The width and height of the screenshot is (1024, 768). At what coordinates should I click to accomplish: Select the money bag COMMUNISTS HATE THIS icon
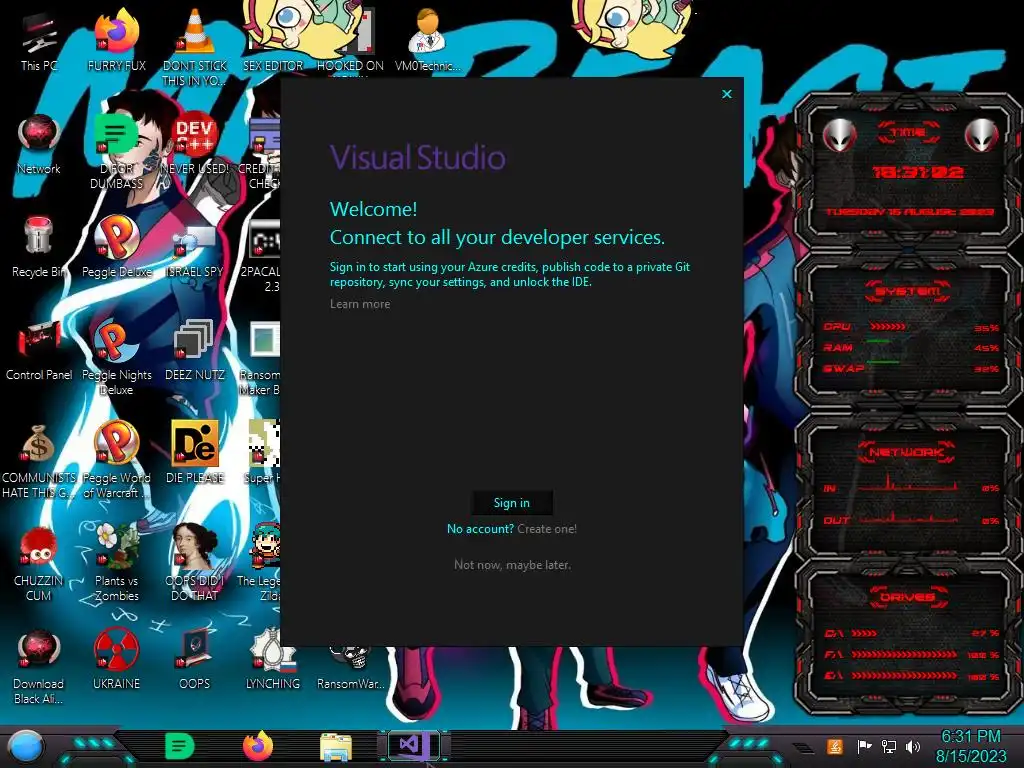39,461
